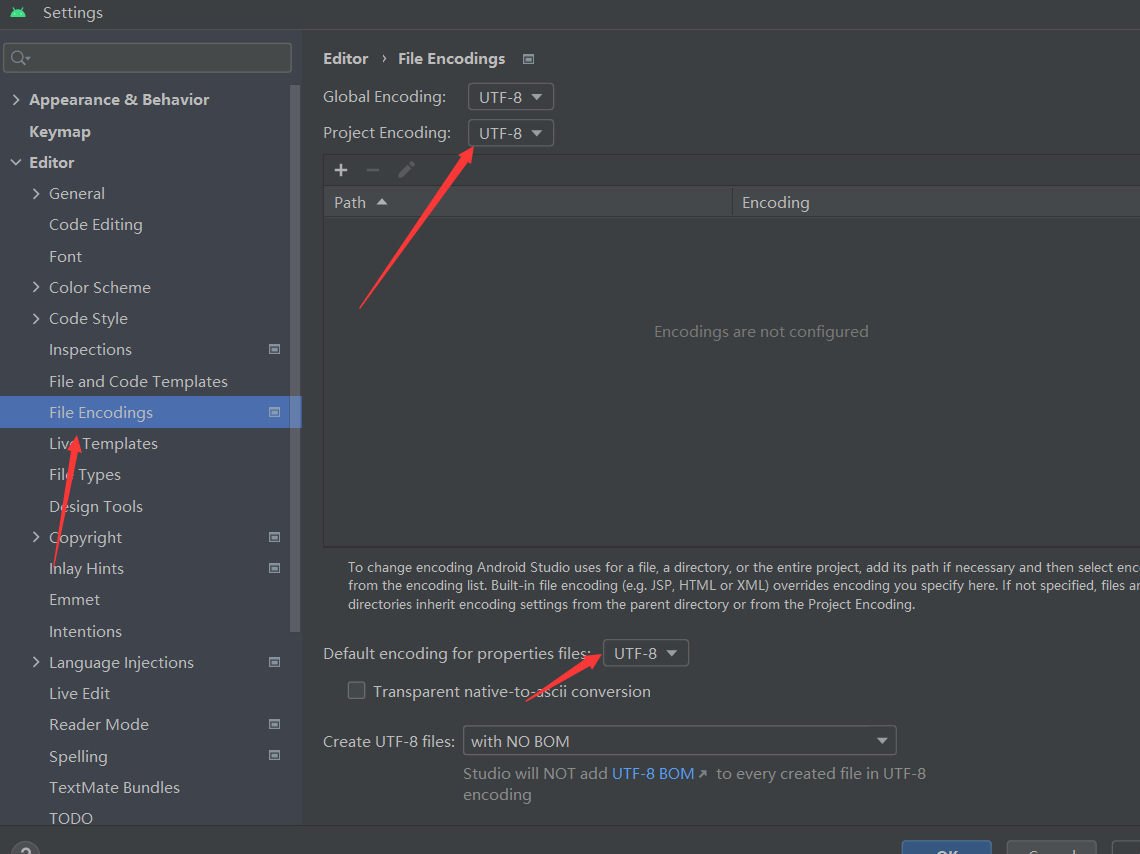Open Inlay Hints settings
The height and width of the screenshot is (854, 1140).
coord(87,568)
